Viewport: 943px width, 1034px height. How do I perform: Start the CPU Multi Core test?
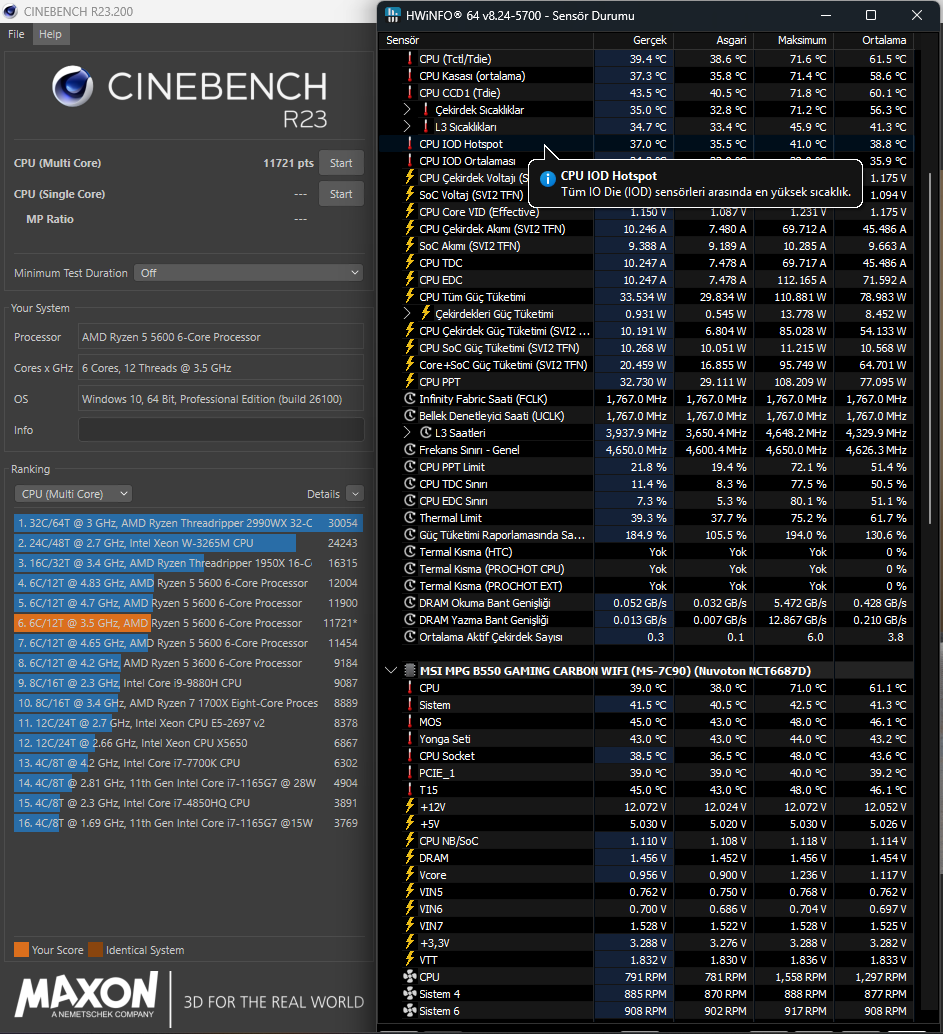point(341,163)
